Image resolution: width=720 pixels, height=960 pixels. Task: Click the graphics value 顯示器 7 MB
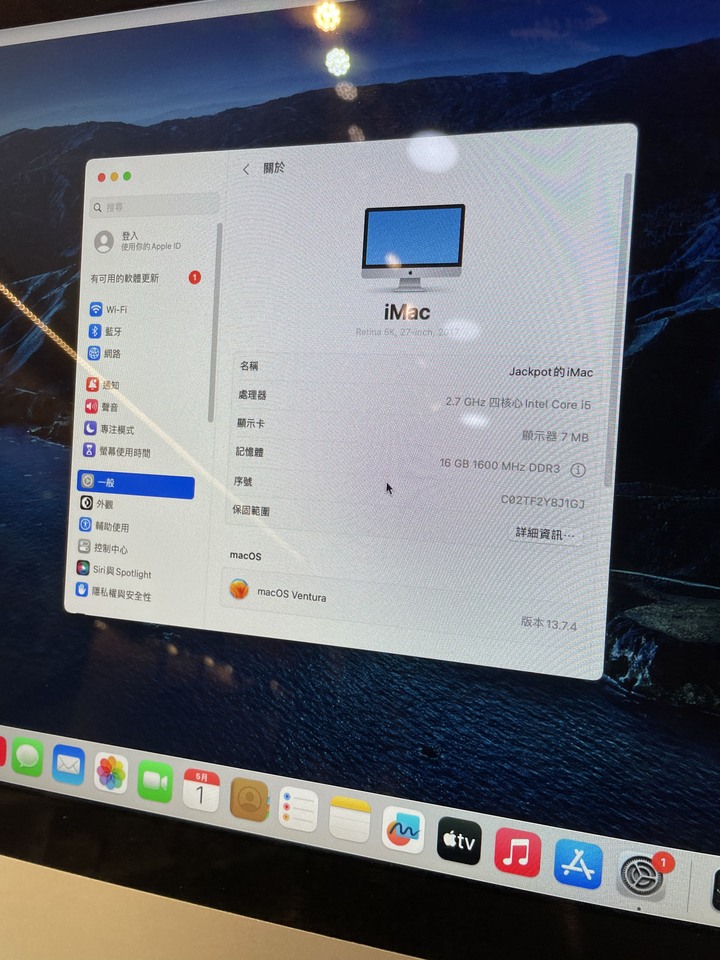pos(555,436)
